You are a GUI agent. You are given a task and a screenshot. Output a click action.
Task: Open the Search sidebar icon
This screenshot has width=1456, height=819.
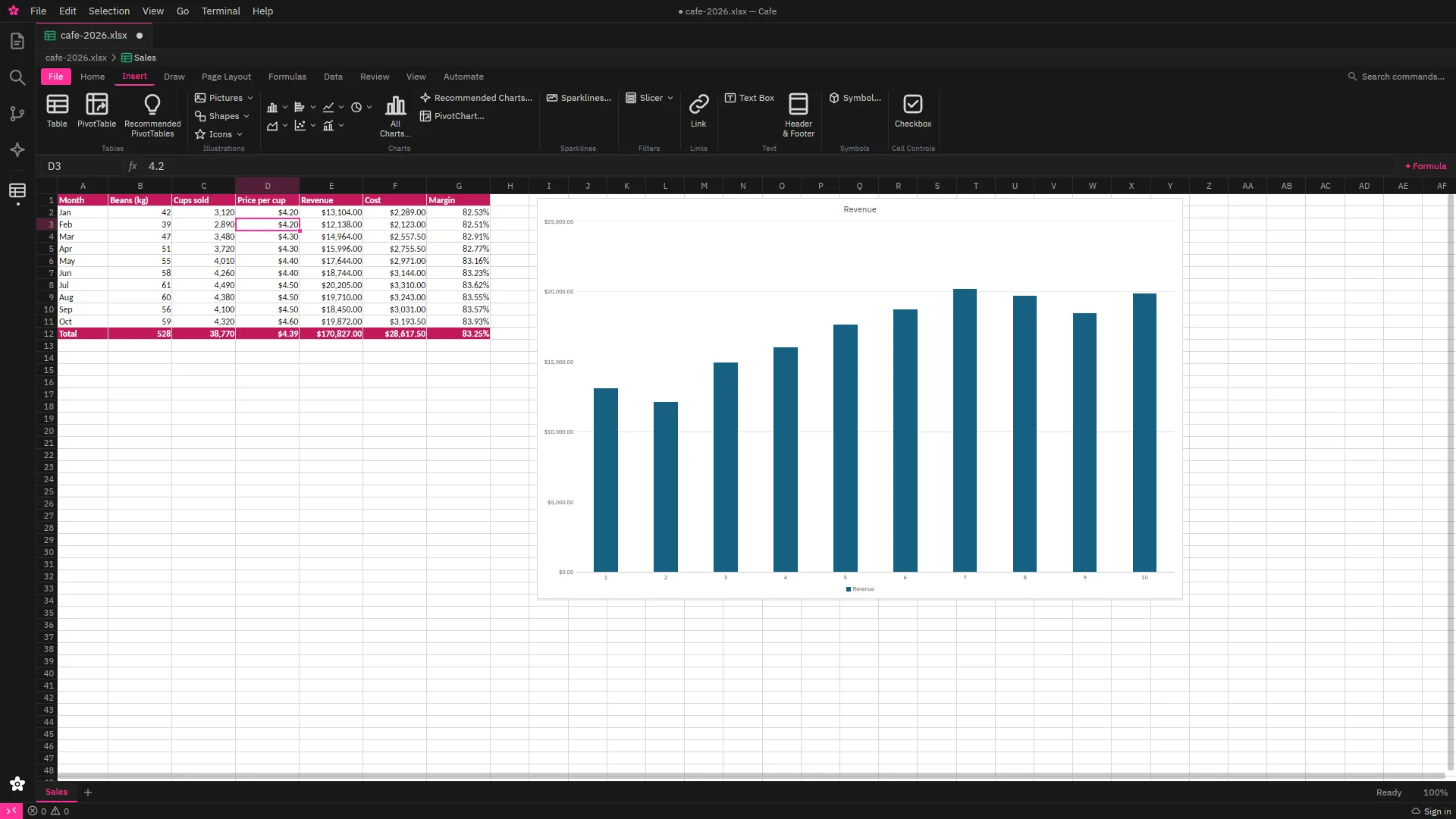(17, 77)
